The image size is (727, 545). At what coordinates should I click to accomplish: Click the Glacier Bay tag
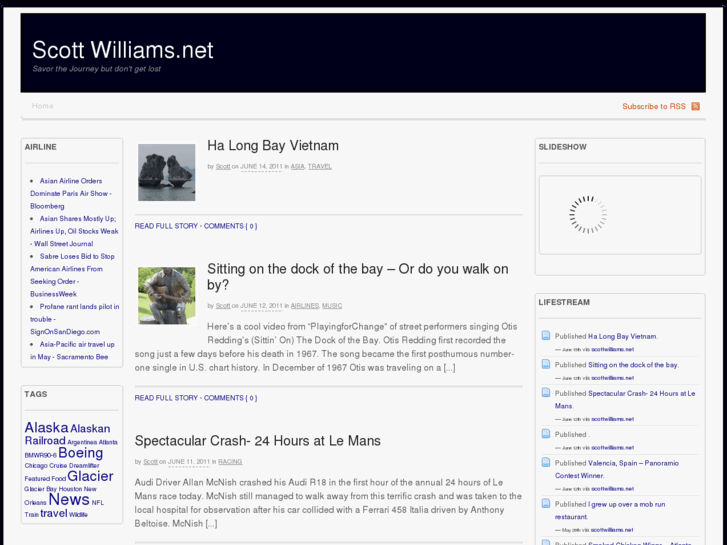tap(40, 489)
